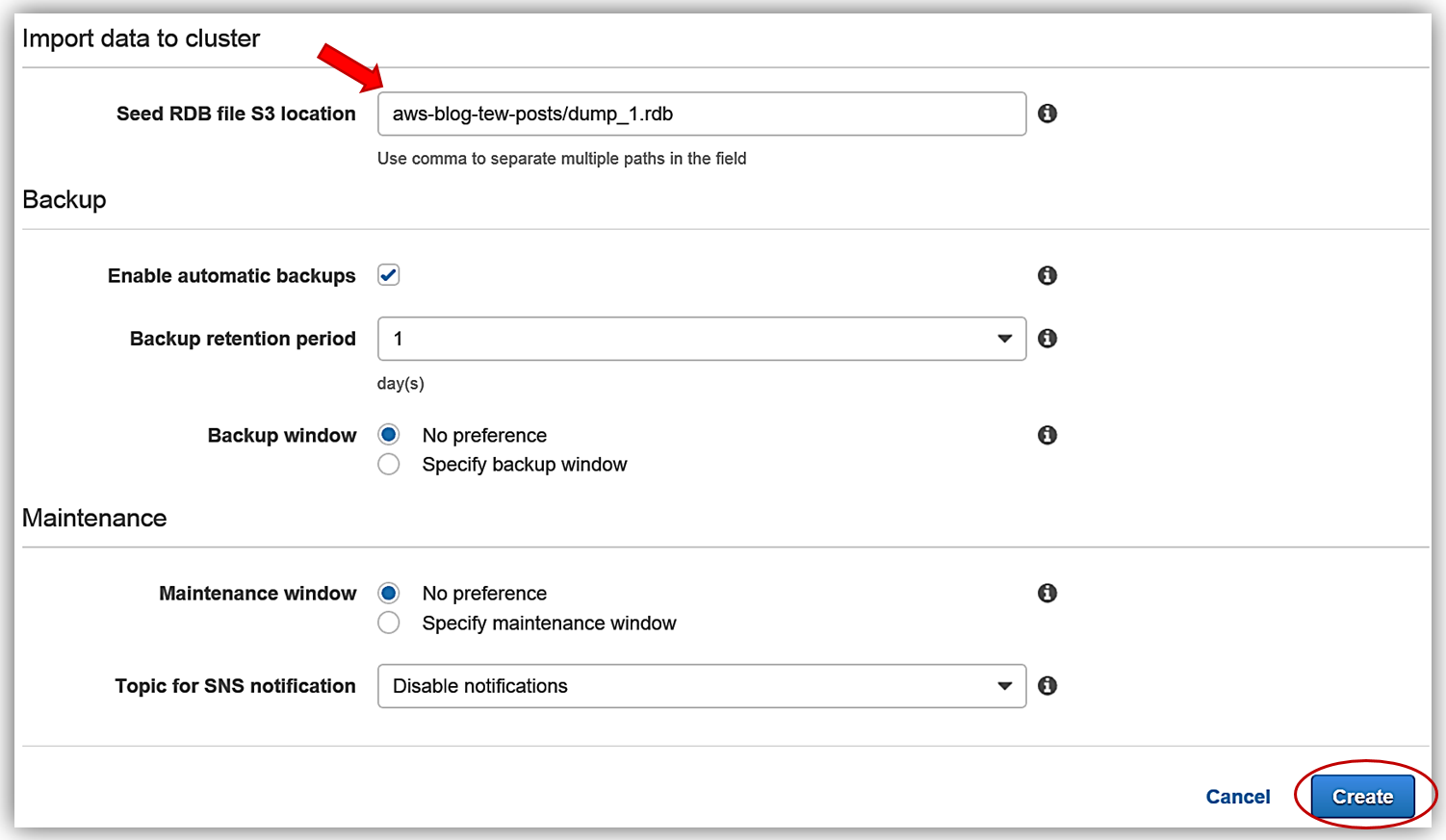The height and width of the screenshot is (840, 1446).
Task: Click the Cancel link
Action: coord(1237,797)
